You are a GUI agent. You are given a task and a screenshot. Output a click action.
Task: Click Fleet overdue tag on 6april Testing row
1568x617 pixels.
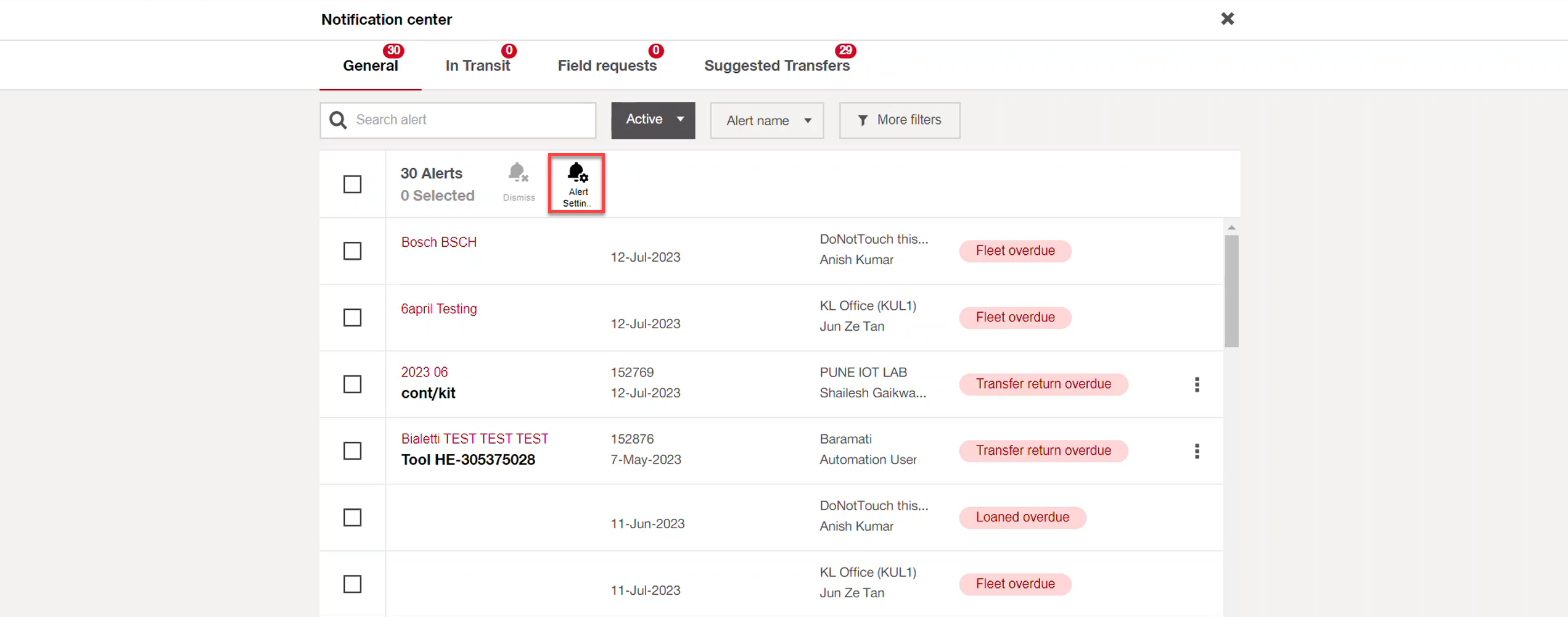1015,318
